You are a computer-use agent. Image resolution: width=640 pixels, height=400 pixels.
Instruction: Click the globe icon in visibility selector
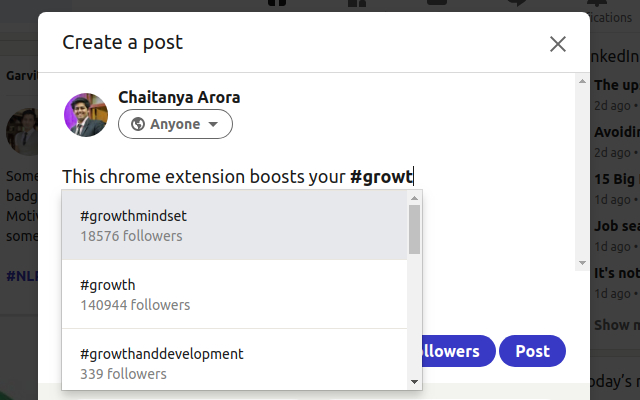pos(138,125)
